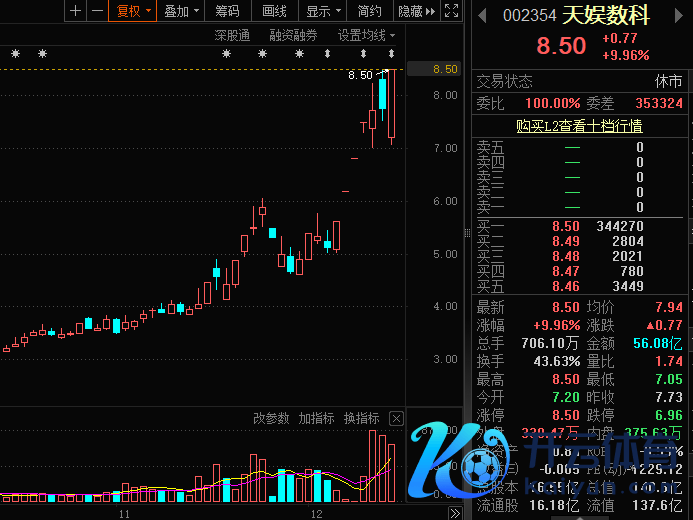693x520 pixels.
Task: Click the plus zoom-in button
Action: (x=76, y=11)
